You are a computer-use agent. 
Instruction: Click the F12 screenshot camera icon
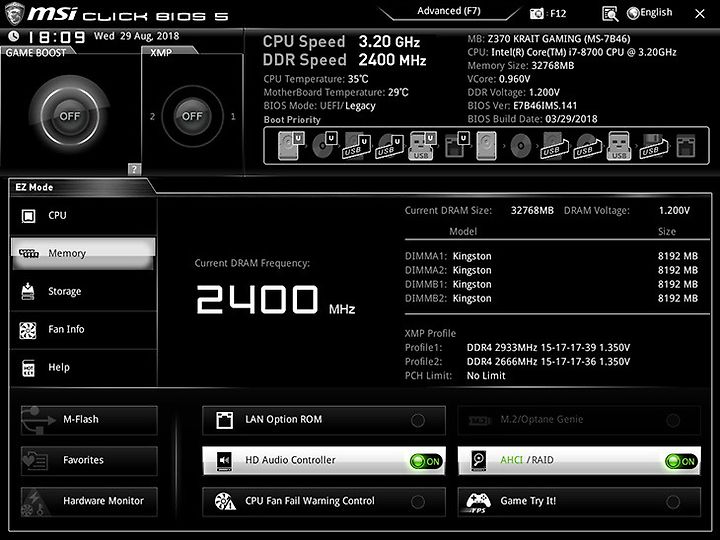[x=536, y=13]
